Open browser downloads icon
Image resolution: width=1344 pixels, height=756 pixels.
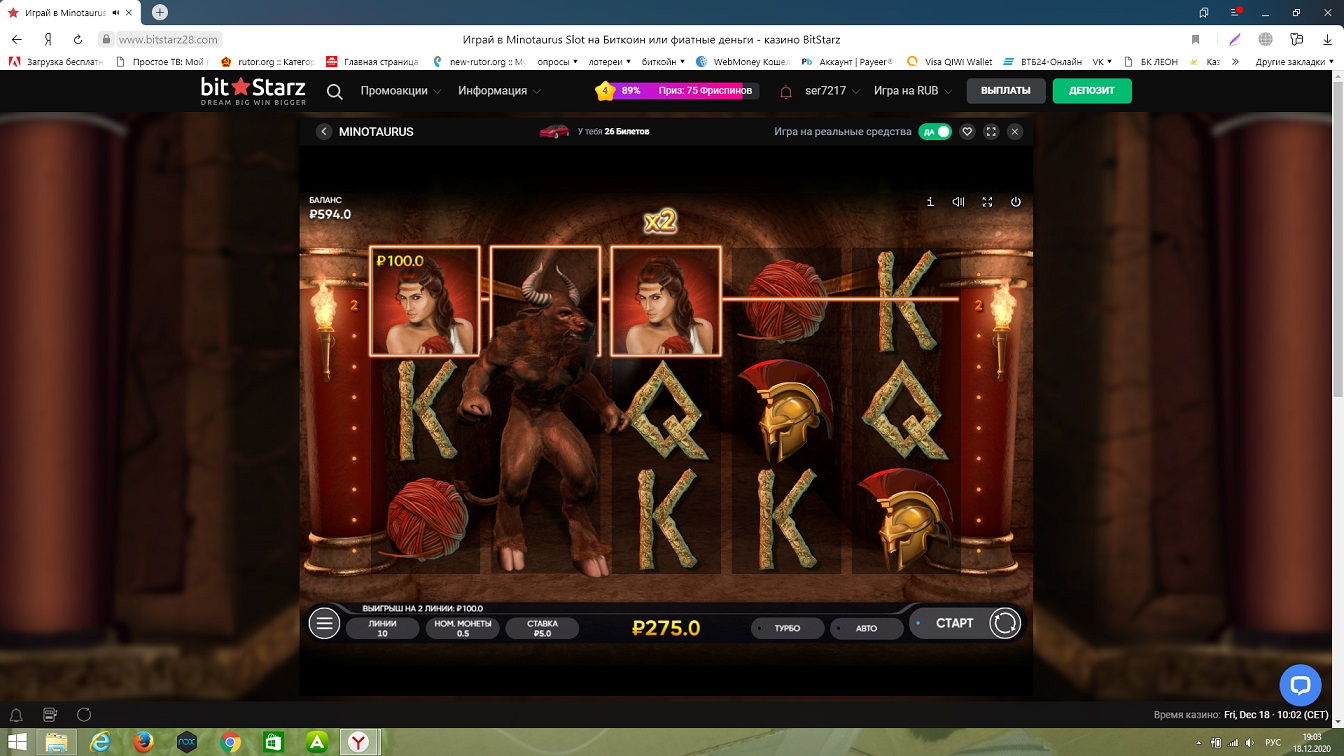tap(1326, 39)
